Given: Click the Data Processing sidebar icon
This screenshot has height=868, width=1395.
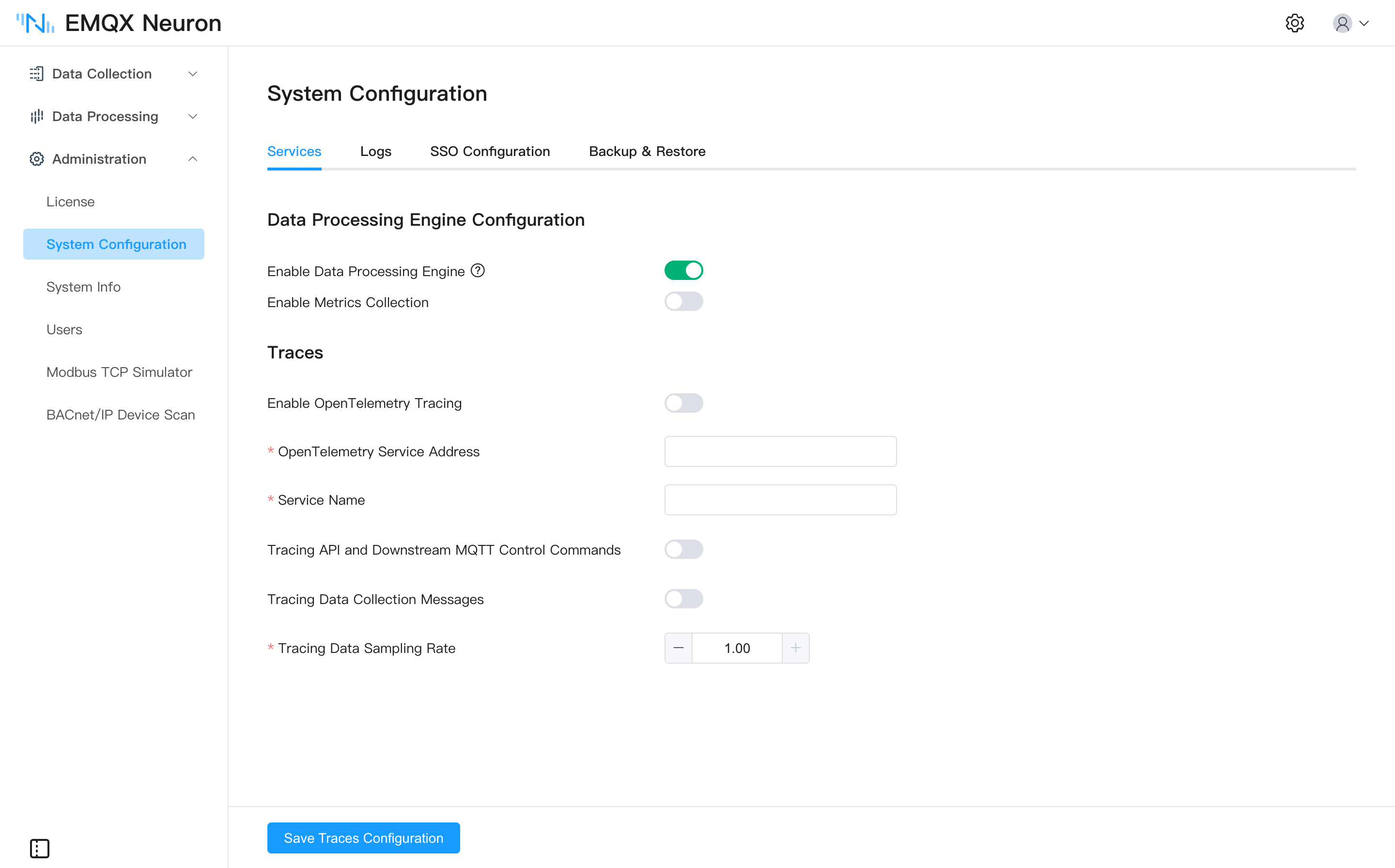Looking at the screenshot, I should 37,116.
